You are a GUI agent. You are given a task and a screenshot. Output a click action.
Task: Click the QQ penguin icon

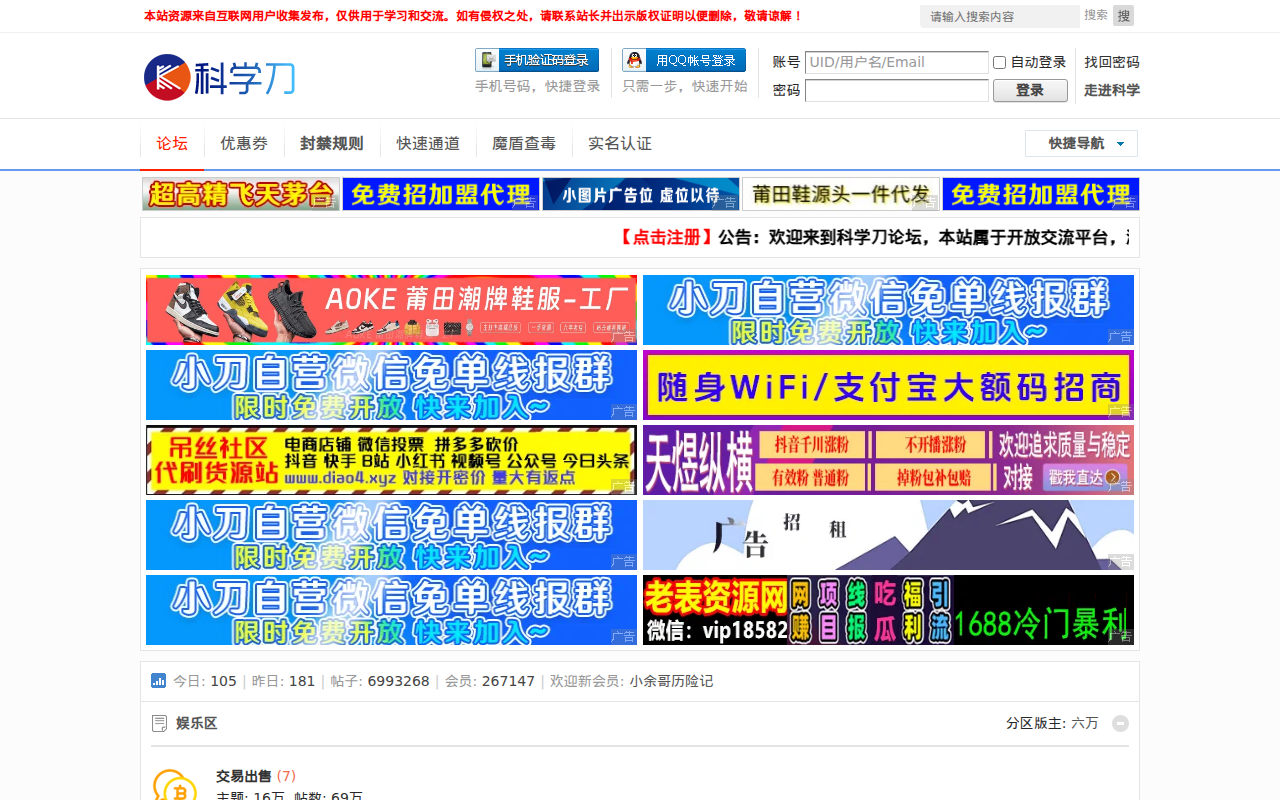tap(634, 60)
